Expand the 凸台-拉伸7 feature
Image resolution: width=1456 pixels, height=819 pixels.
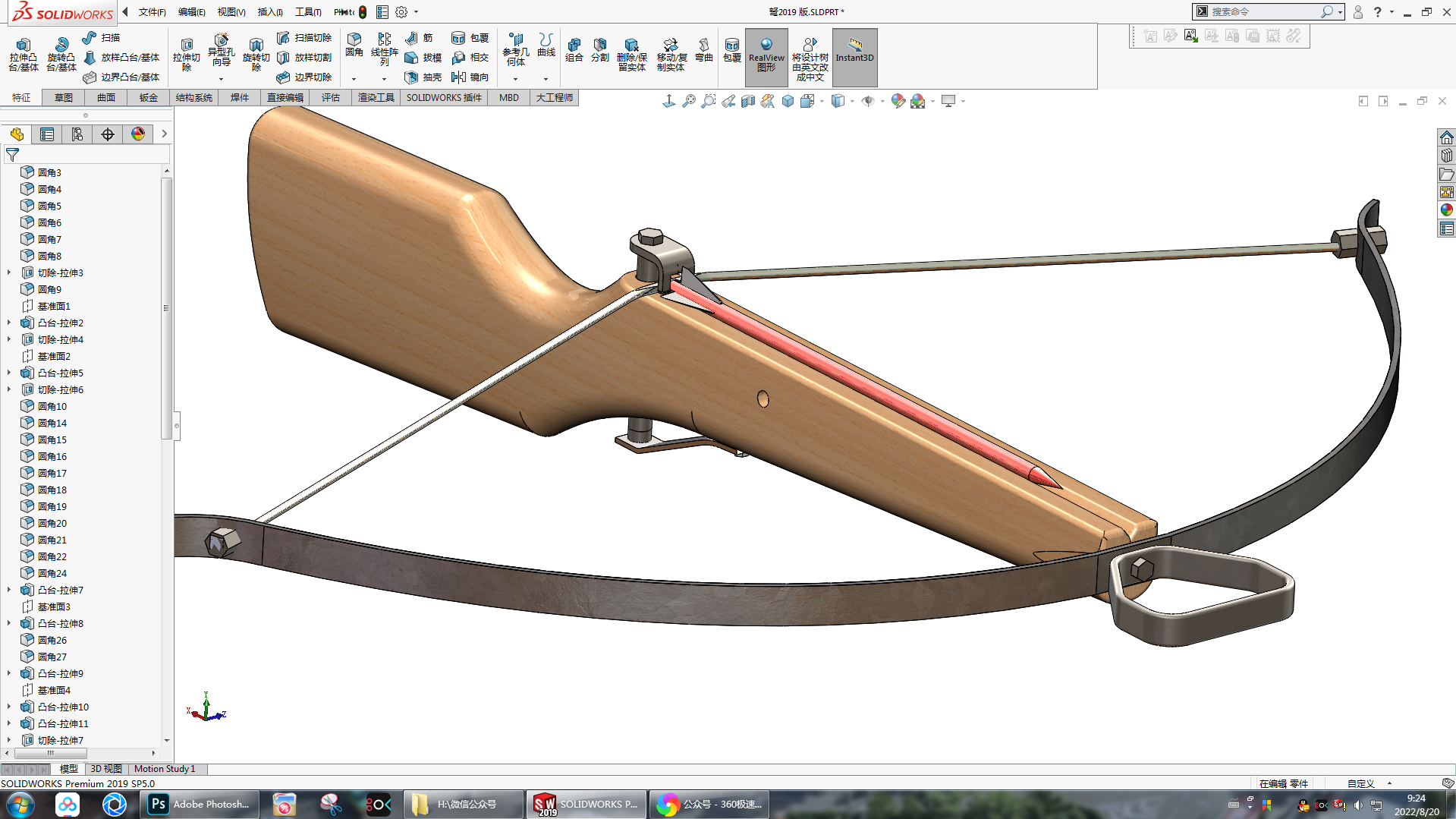9,589
